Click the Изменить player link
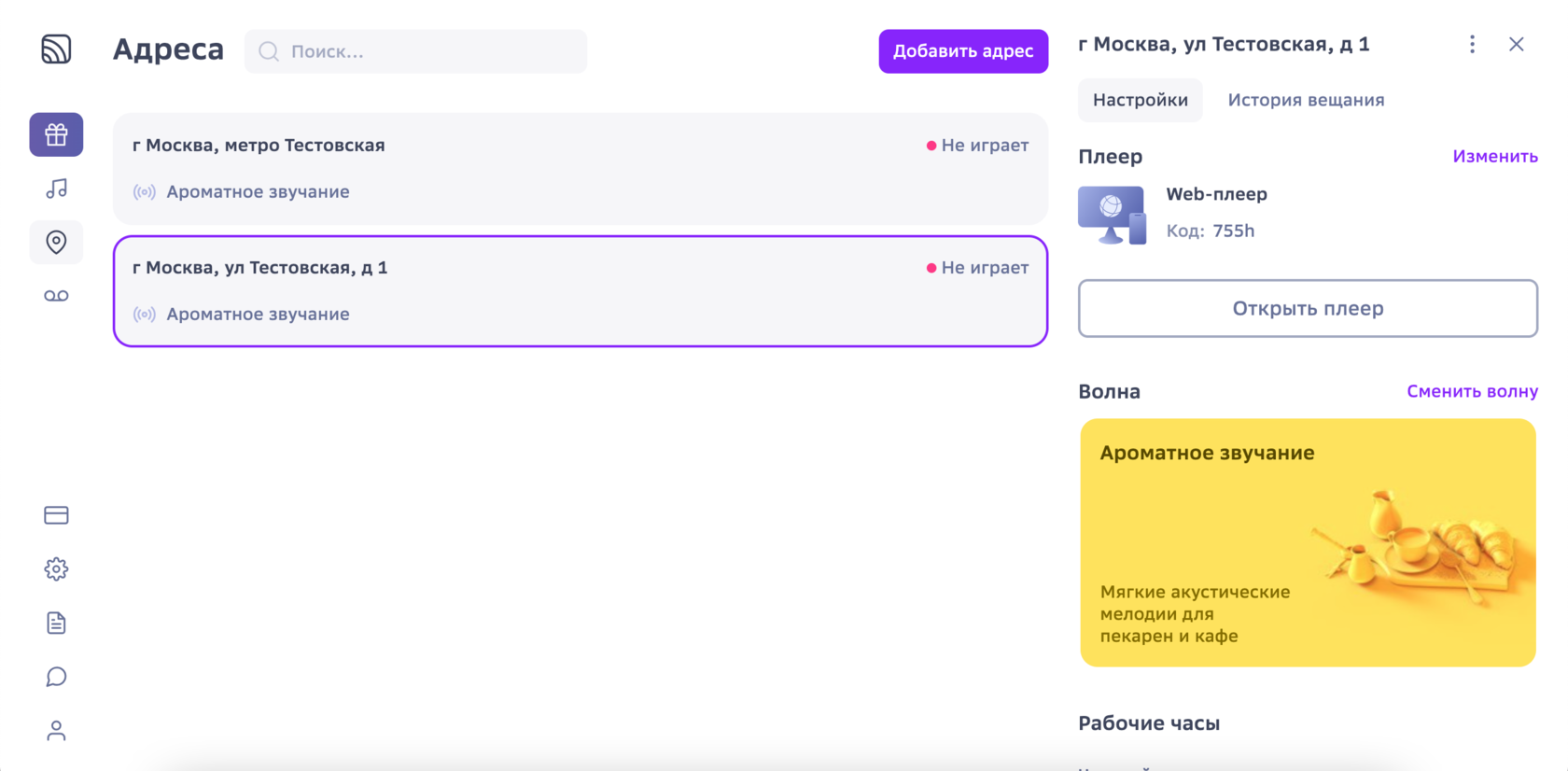1568x771 pixels. tap(1494, 157)
